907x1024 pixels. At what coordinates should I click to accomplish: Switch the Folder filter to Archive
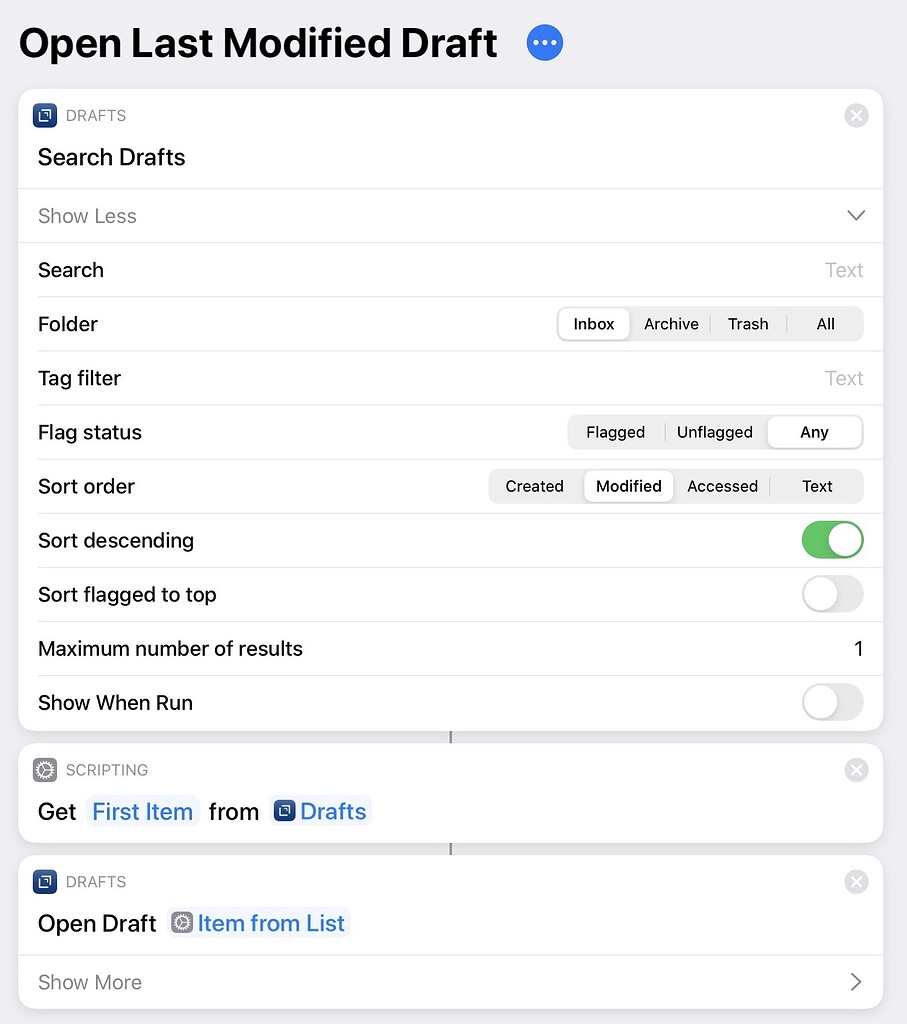click(x=670, y=324)
